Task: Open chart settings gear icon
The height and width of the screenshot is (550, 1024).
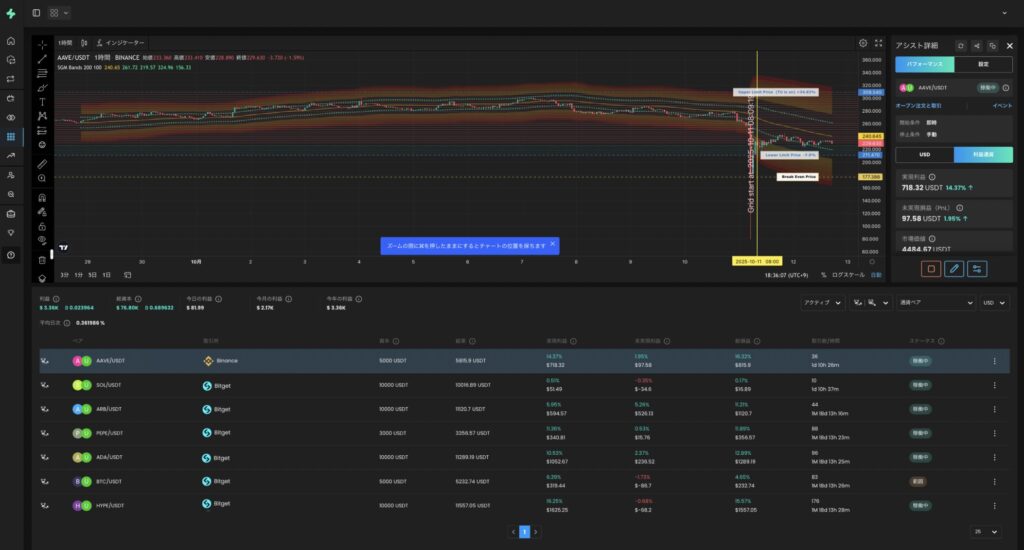Action: [x=863, y=43]
